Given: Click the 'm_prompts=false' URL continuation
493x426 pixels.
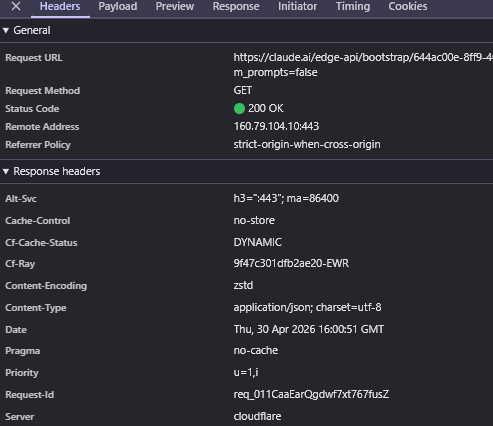Looking at the screenshot, I should 275,72.
